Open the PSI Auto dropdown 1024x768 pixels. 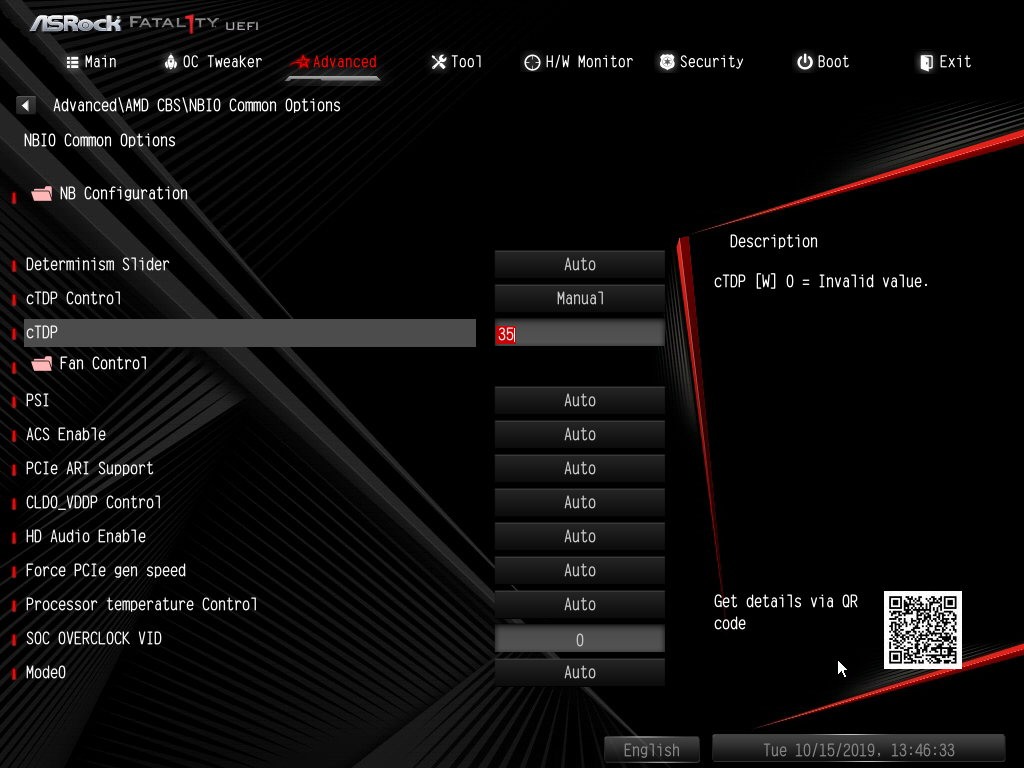(579, 401)
